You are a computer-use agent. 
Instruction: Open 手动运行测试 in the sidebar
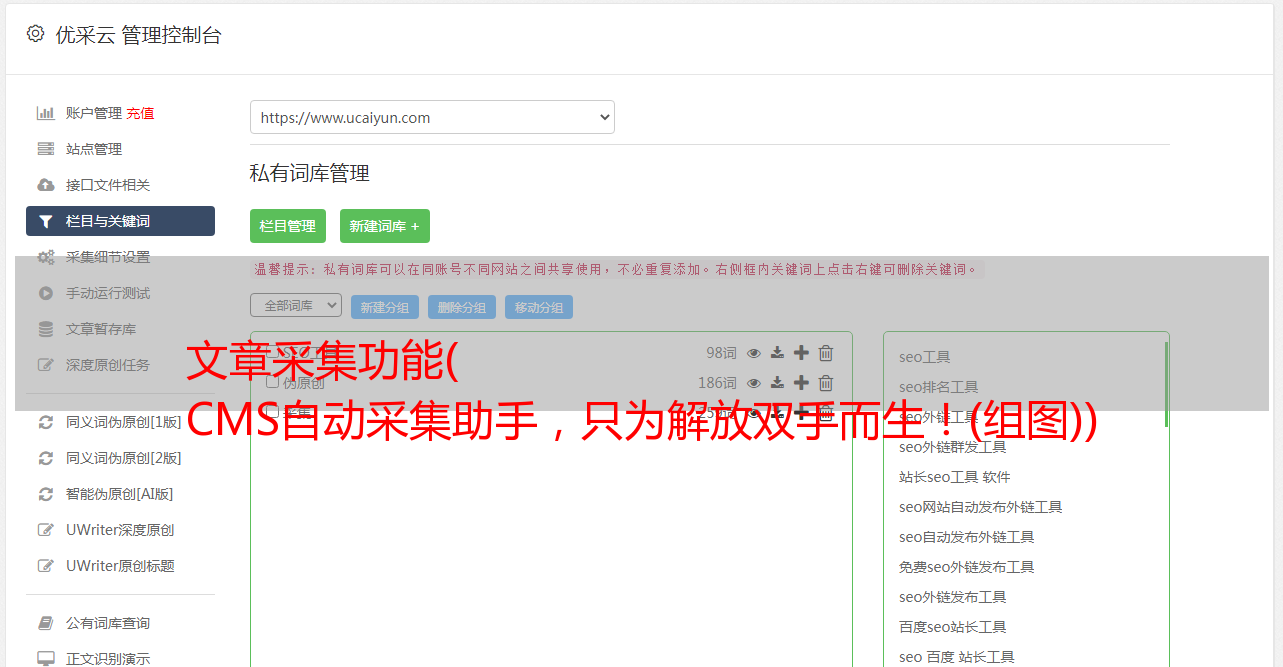coord(108,293)
